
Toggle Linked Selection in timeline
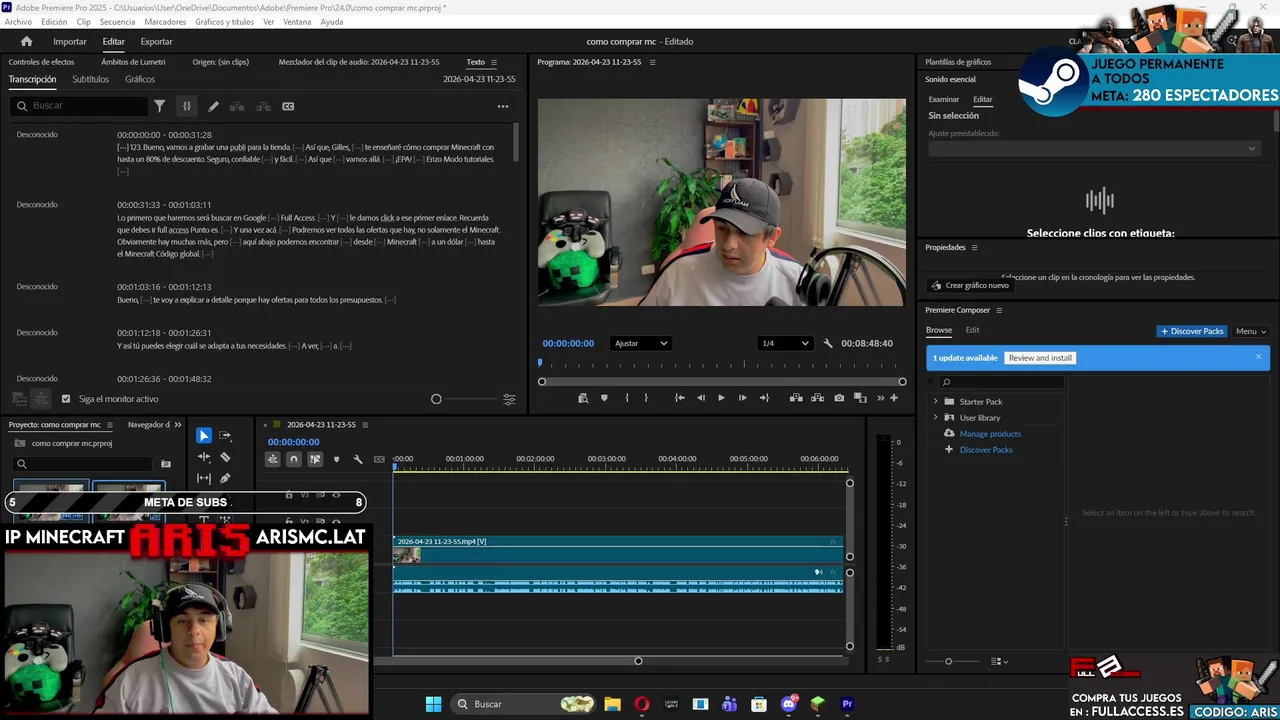tap(315, 459)
